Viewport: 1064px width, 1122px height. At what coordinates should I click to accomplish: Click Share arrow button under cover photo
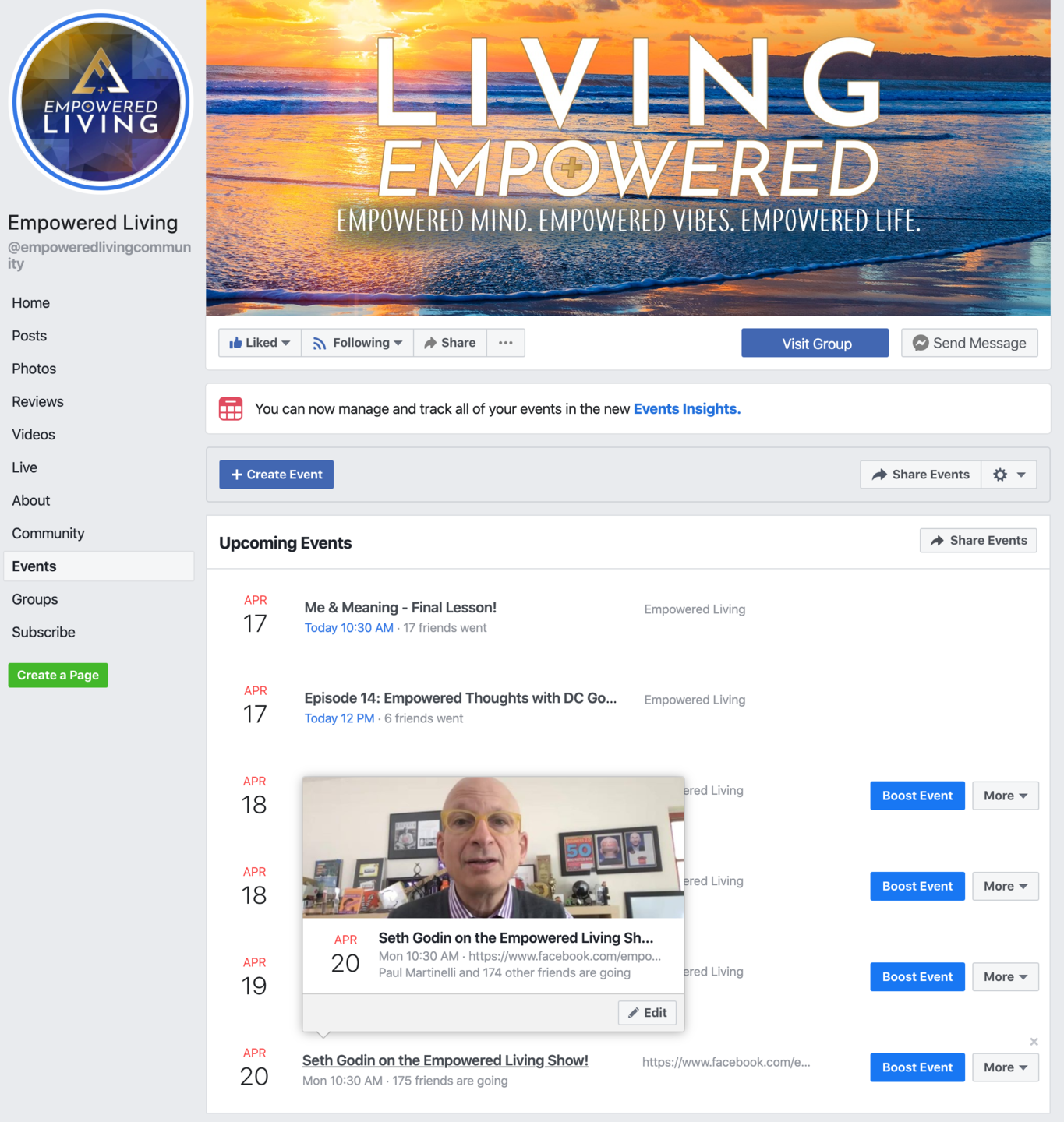tap(450, 343)
